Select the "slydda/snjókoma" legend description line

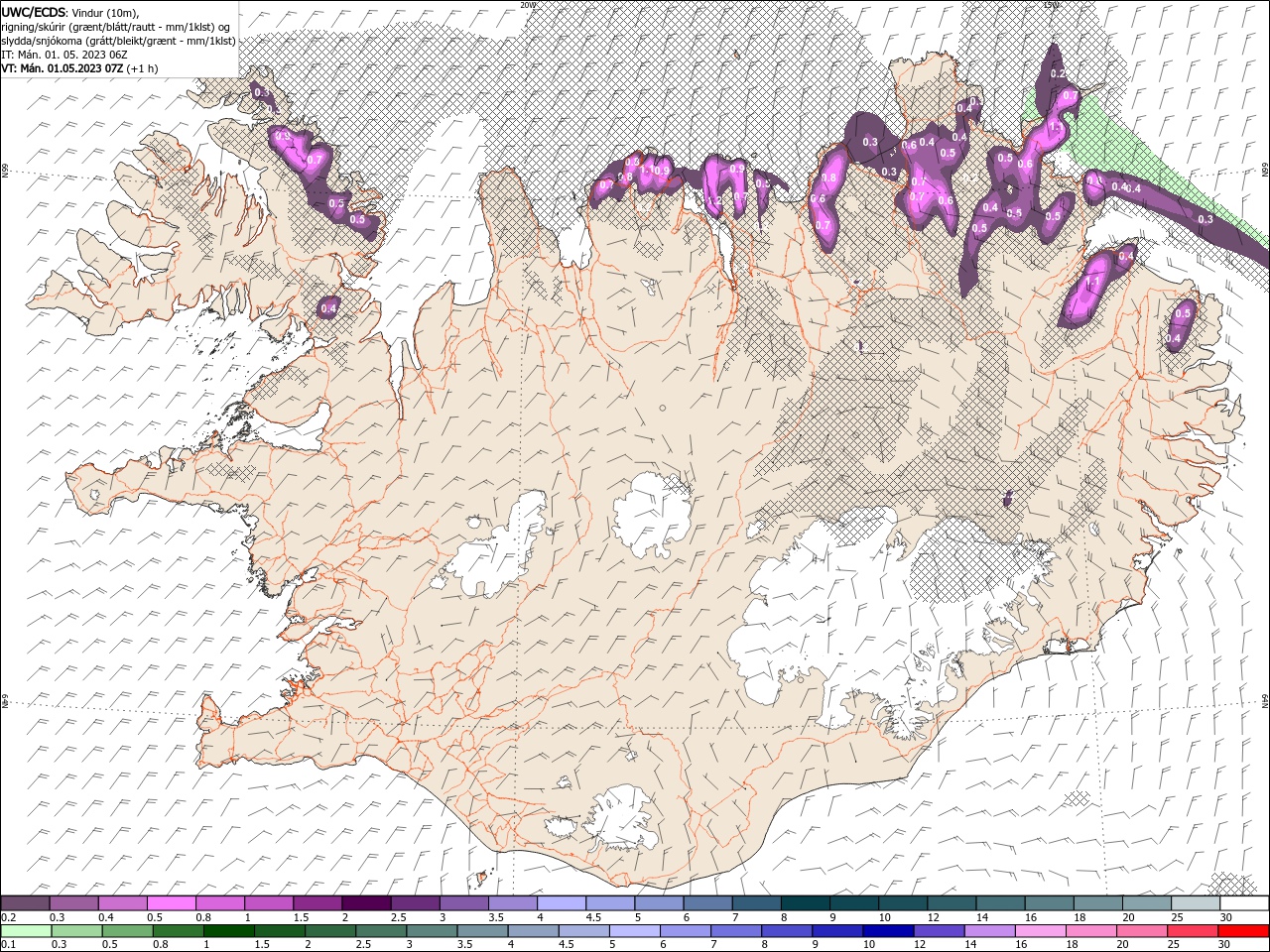[x=118, y=41]
